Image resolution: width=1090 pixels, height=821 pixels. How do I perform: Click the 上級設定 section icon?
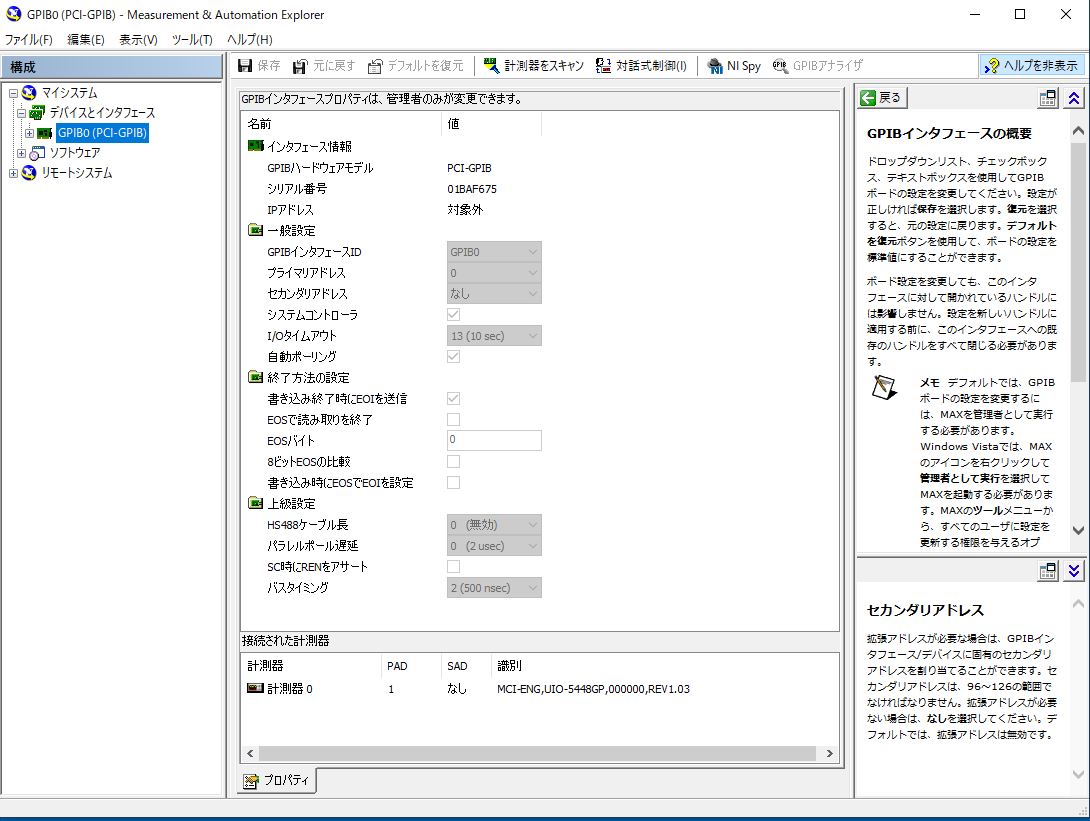click(x=256, y=503)
